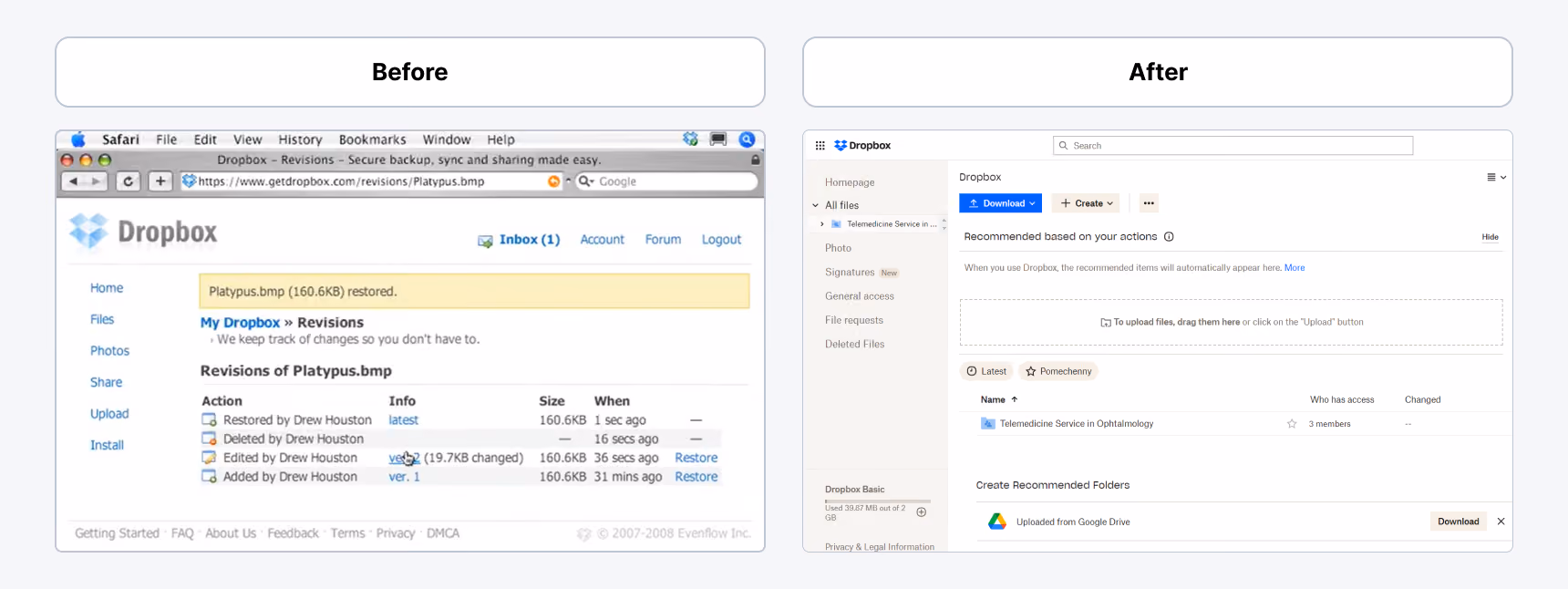
Task: Click the latest revision link
Action: [403, 420]
